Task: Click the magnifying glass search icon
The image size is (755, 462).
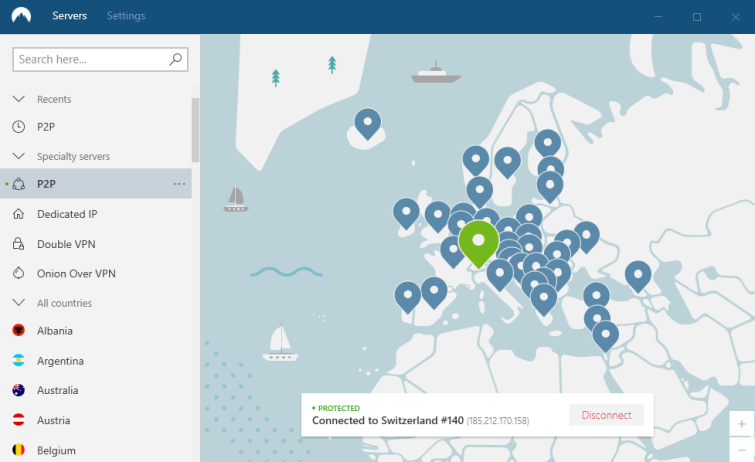Action: tap(175, 59)
